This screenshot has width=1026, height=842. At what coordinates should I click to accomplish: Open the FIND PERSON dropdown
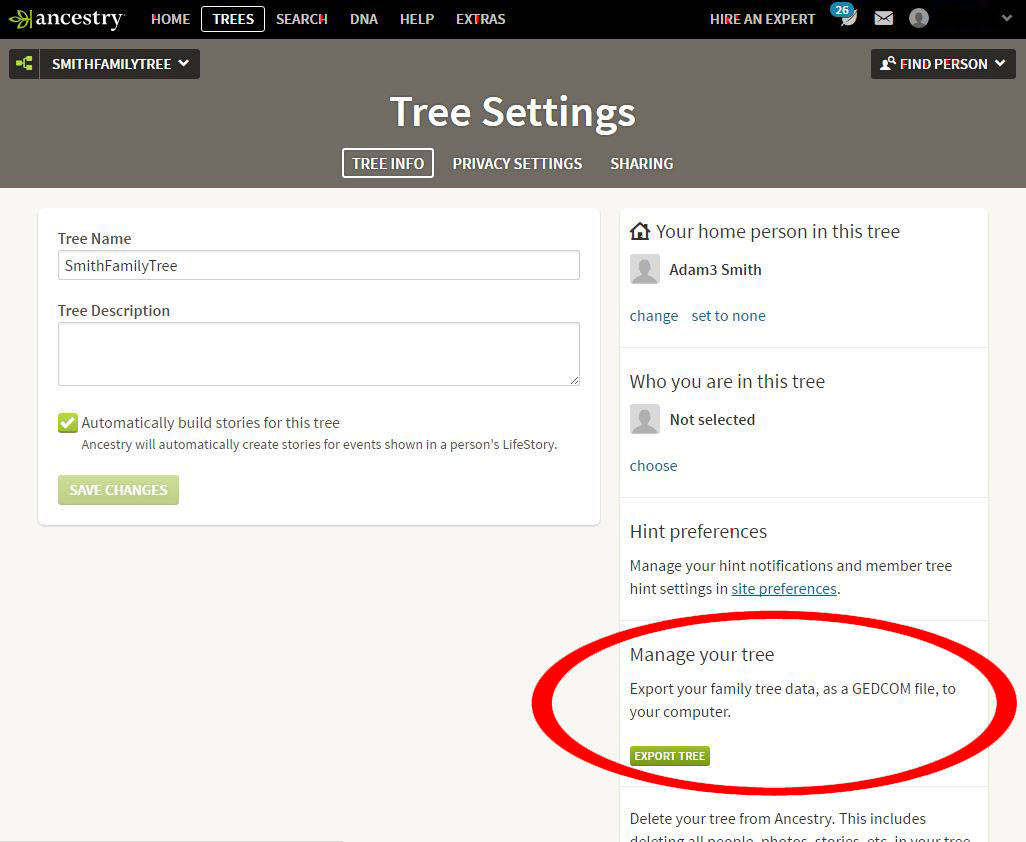click(x=943, y=64)
